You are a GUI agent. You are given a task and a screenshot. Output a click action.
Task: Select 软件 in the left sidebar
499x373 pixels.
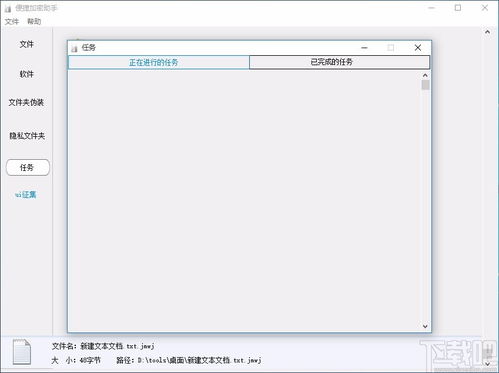pyautogui.click(x=27, y=74)
